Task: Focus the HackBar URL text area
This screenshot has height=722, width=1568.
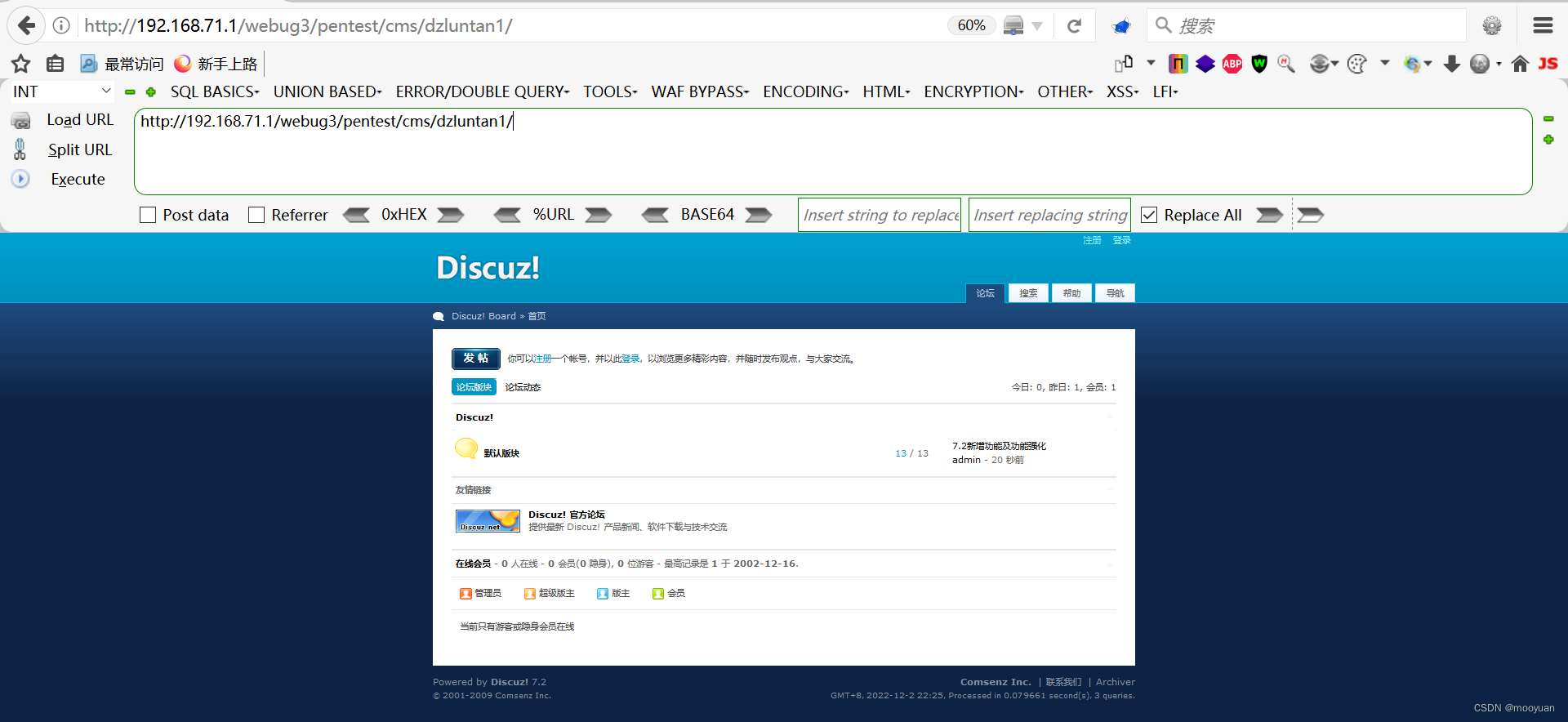Action: 833,151
